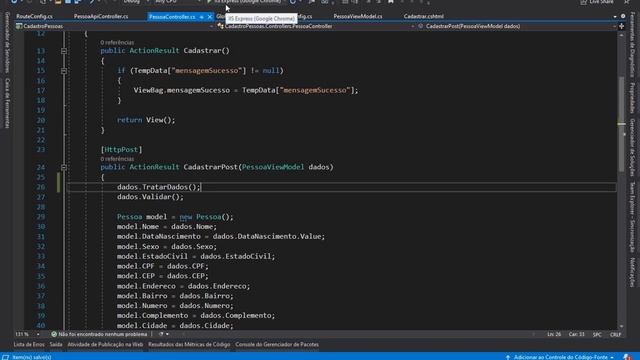This screenshot has width=640, height=360.
Task: Pin the PessoaController.cs tab
Action: [202, 17]
